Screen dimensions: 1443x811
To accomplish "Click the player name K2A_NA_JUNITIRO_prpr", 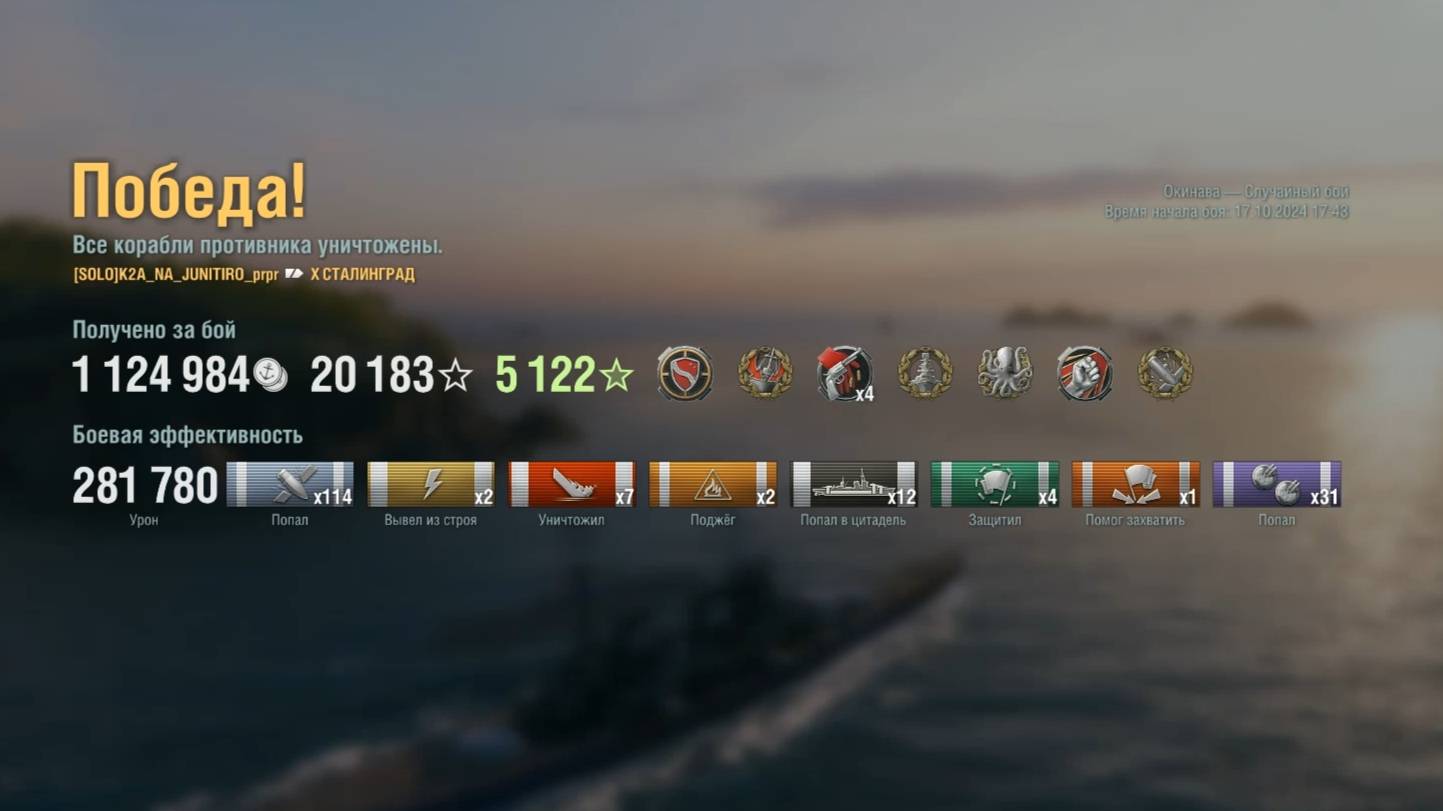I will tap(199, 274).
